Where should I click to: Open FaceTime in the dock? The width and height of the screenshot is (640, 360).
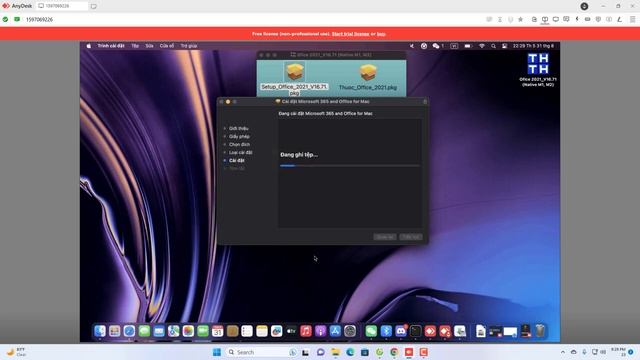pyautogui.click(x=203, y=331)
